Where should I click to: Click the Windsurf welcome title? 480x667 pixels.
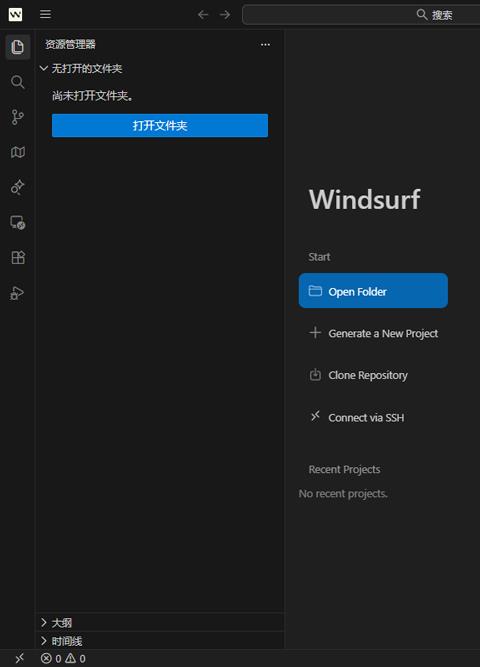365,199
